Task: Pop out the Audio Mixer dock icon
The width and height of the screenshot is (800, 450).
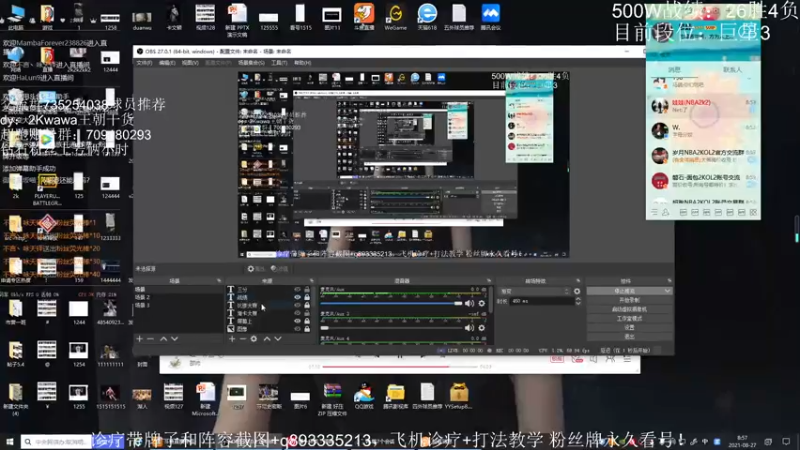Action: [489, 281]
